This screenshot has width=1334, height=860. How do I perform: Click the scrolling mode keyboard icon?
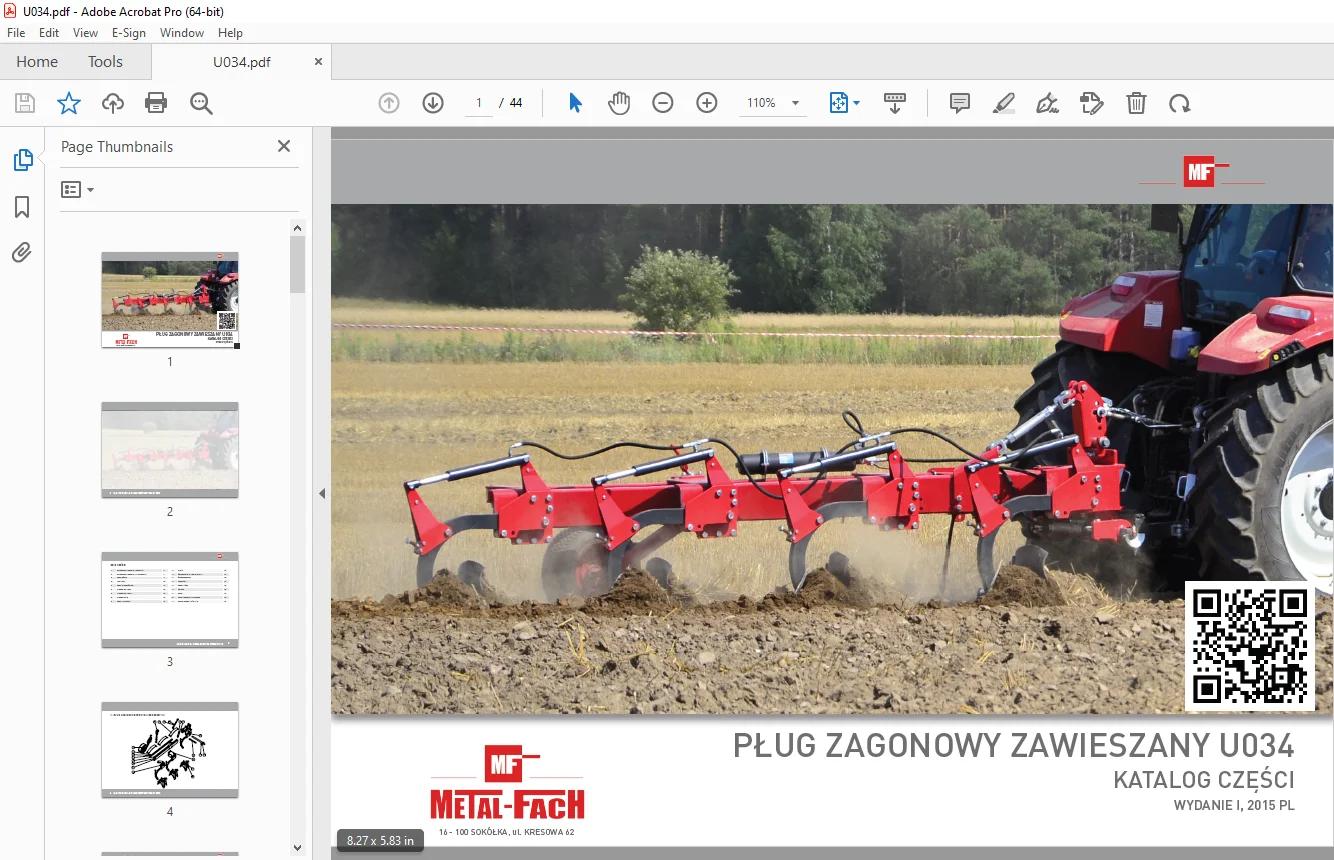click(x=895, y=103)
